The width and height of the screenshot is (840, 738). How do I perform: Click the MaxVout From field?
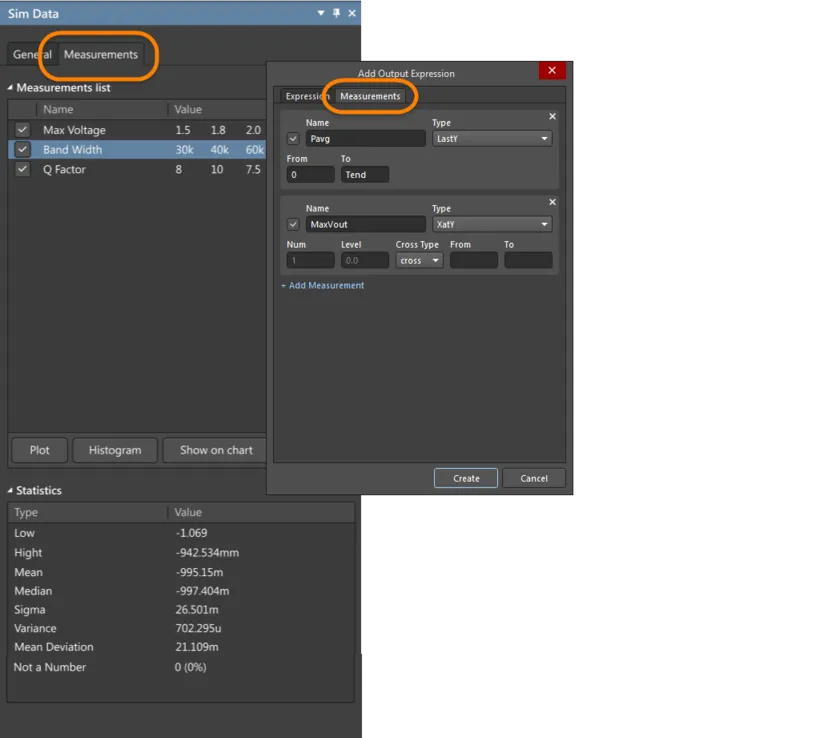[474, 261]
